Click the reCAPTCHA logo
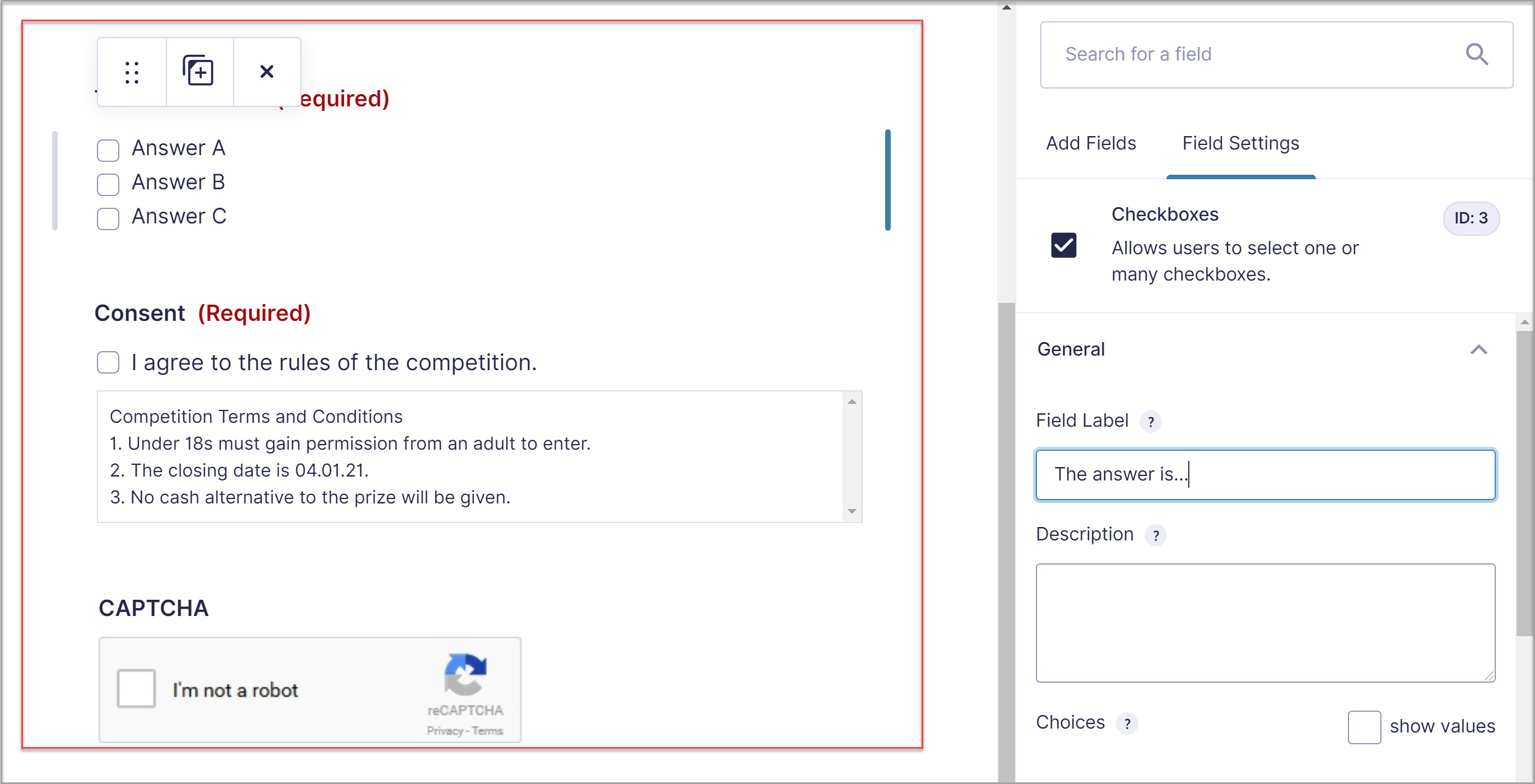 coord(466,674)
